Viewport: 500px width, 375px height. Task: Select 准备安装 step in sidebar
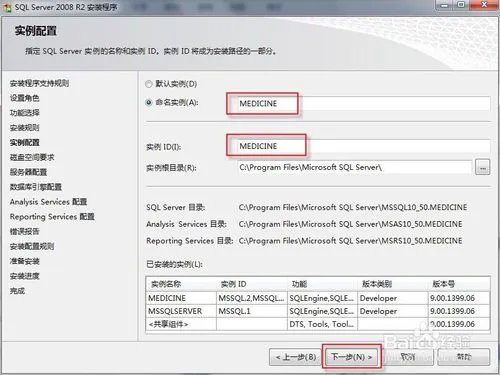(x=24, y=261)
